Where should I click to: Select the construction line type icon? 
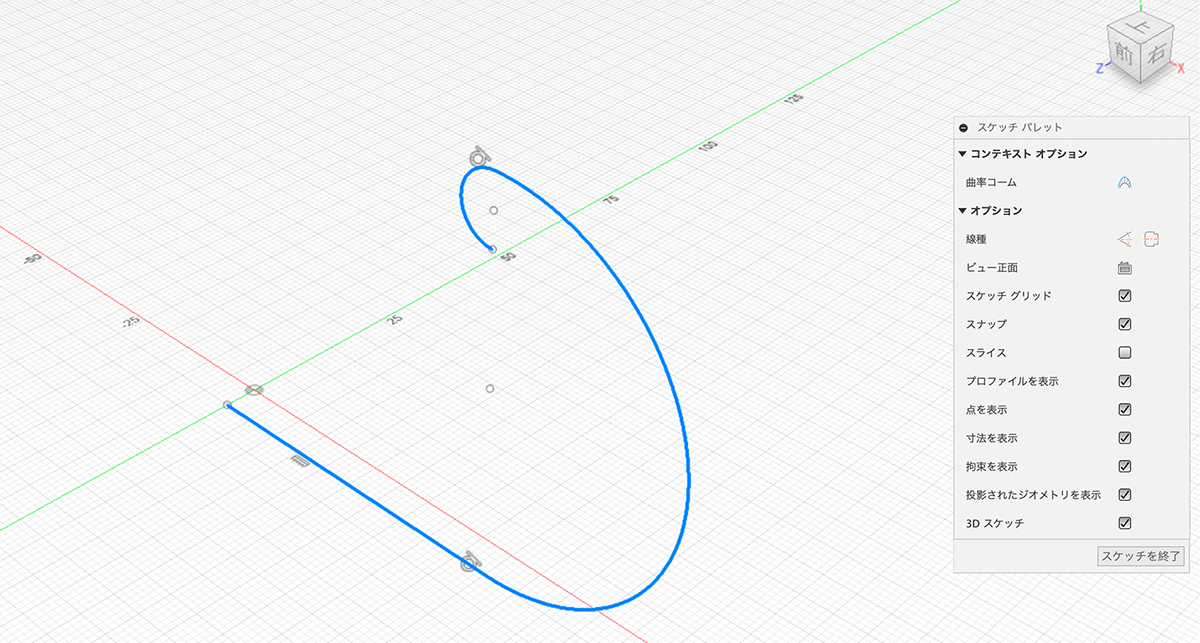click(1125, 238)
